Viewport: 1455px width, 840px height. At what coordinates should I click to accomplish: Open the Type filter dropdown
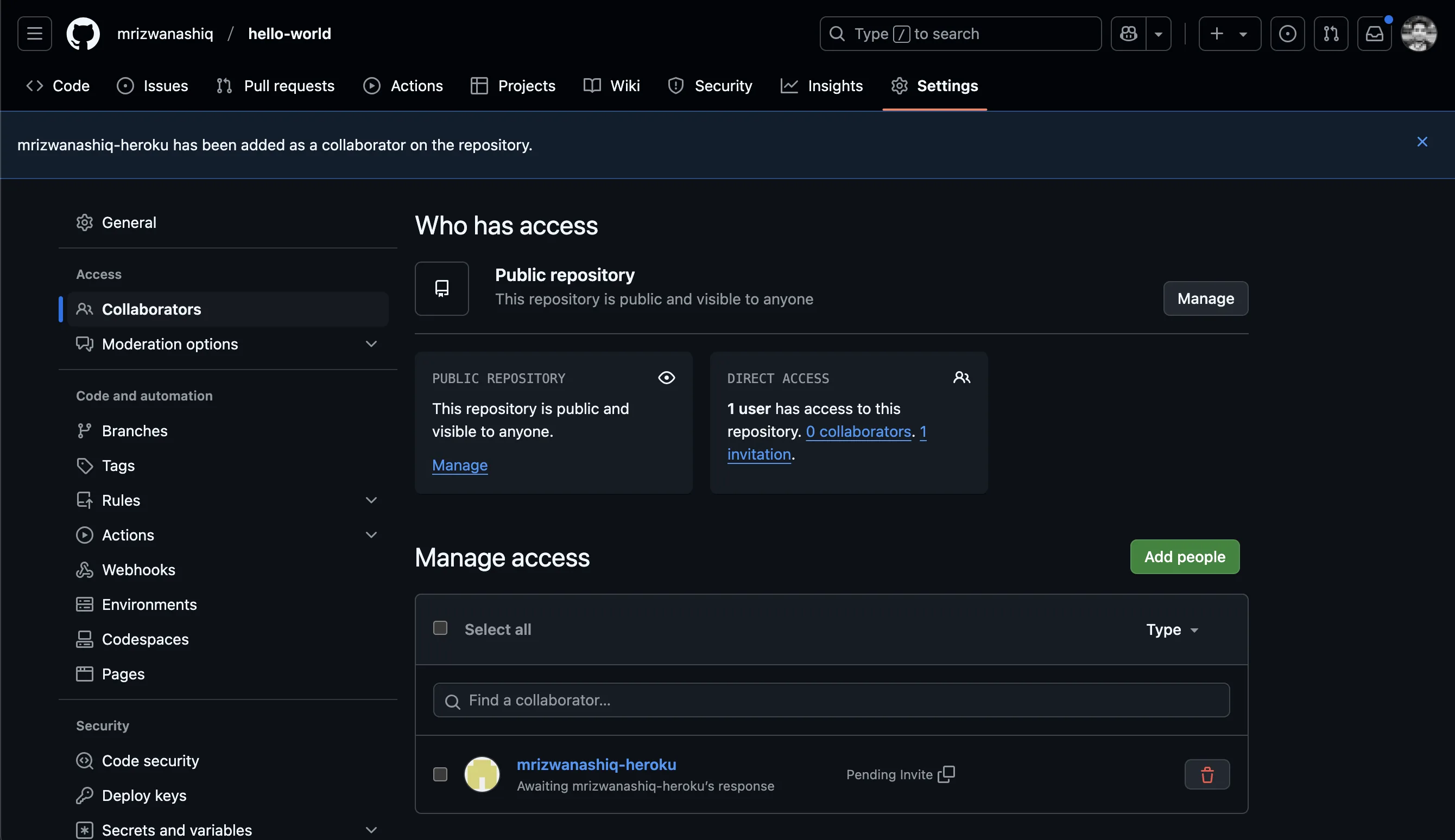(1172, 629)
